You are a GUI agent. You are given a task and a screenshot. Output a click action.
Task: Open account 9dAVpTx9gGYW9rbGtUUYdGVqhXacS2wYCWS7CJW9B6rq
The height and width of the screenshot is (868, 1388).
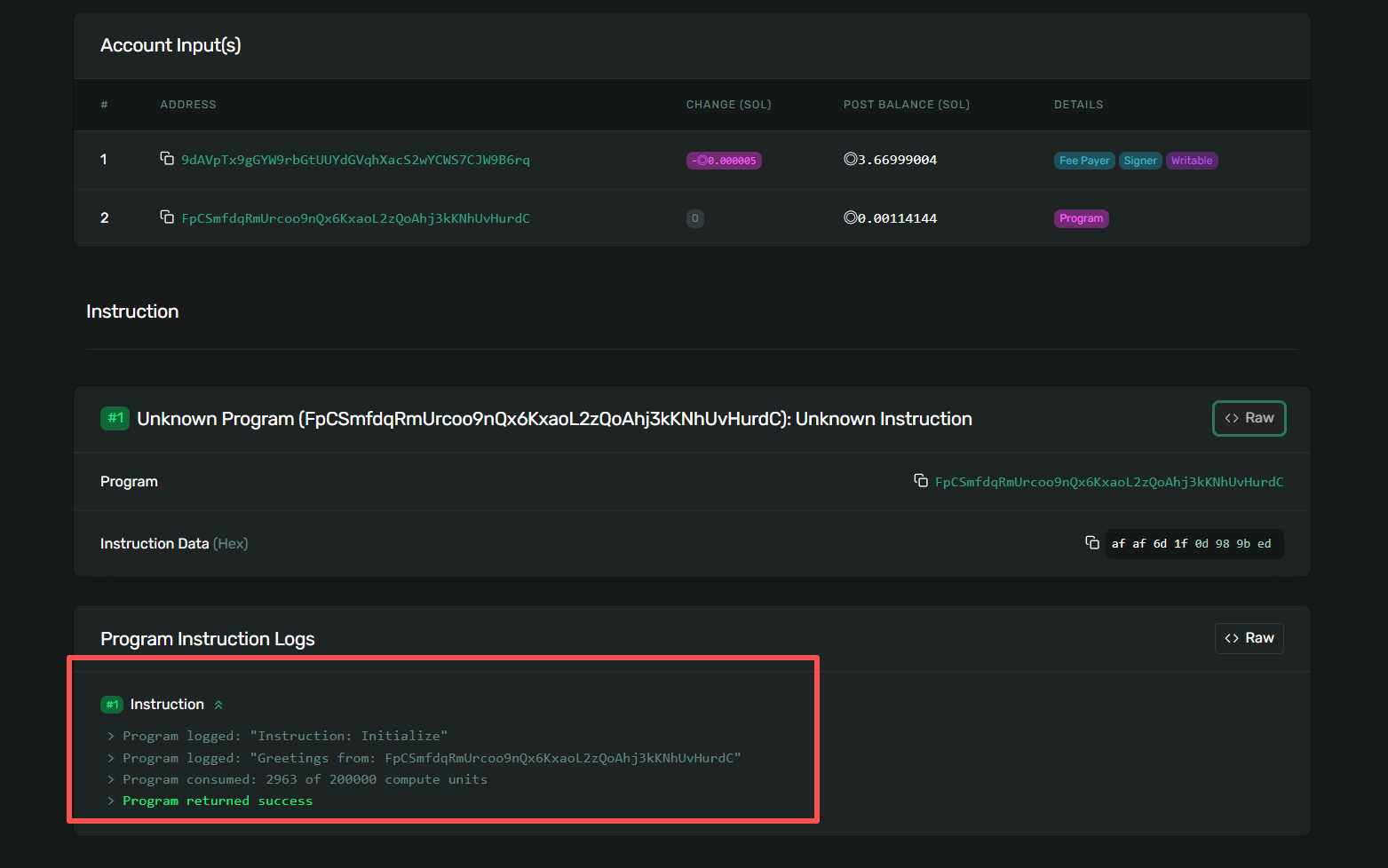tap(355, 160)
